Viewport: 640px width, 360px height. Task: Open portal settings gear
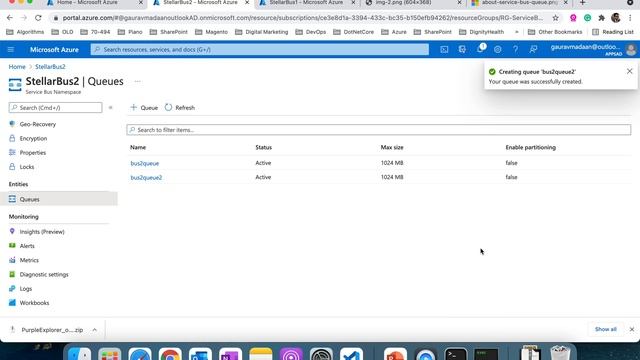pyautogui.click(x=498, y=49)
